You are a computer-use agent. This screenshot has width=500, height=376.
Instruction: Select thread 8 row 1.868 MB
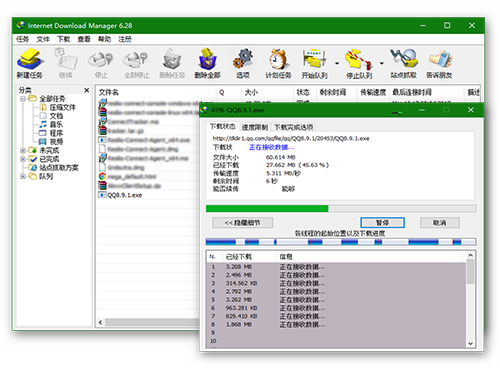[x=336, y=324]
